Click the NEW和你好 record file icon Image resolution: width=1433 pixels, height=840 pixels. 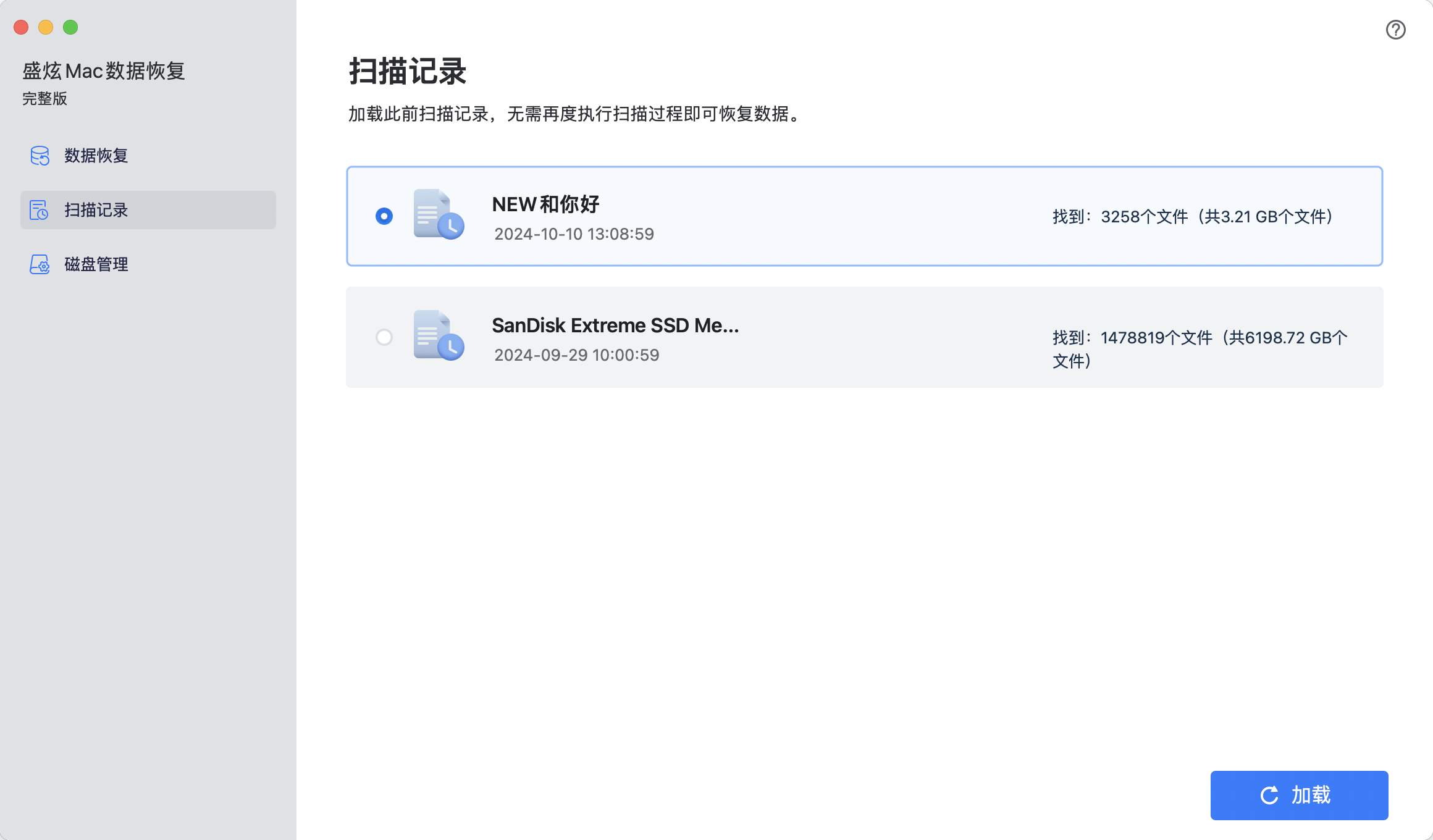coord(439,214)
